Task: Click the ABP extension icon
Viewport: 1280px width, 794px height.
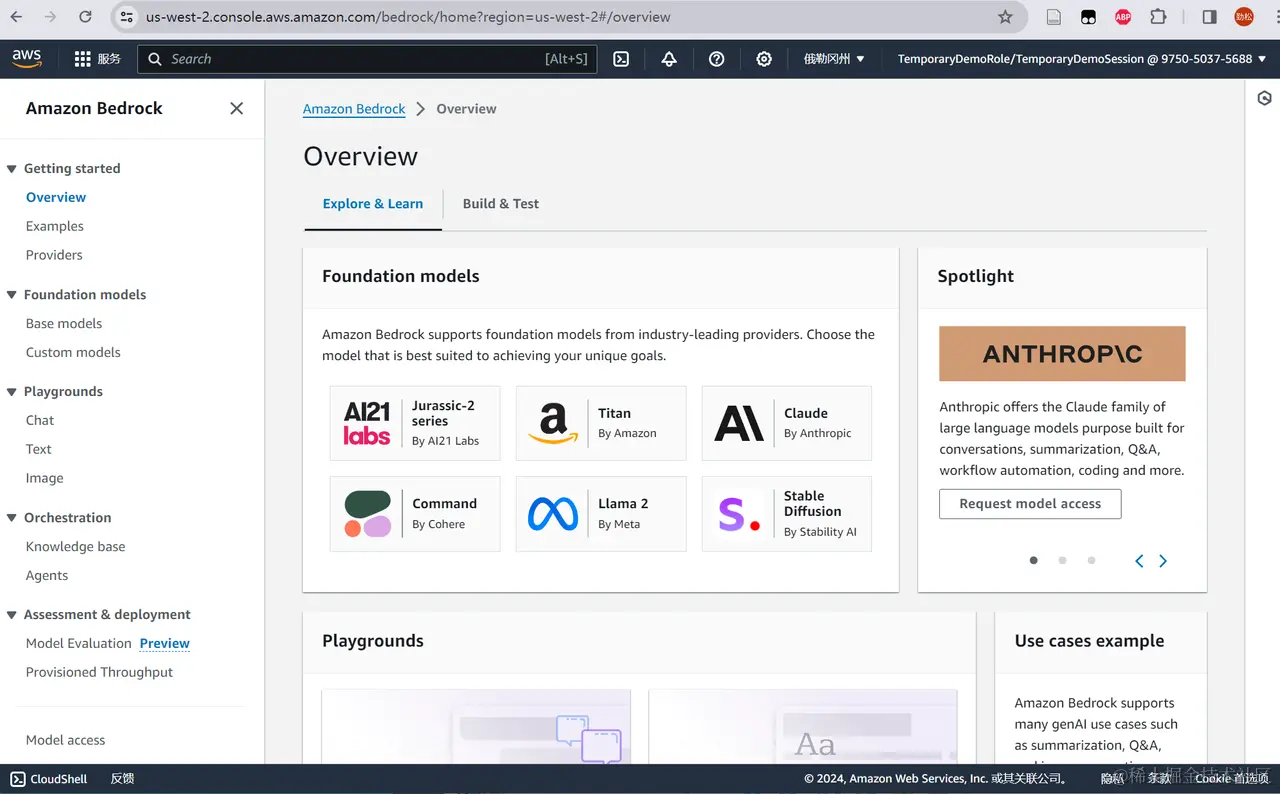Action: point(1123,17)
